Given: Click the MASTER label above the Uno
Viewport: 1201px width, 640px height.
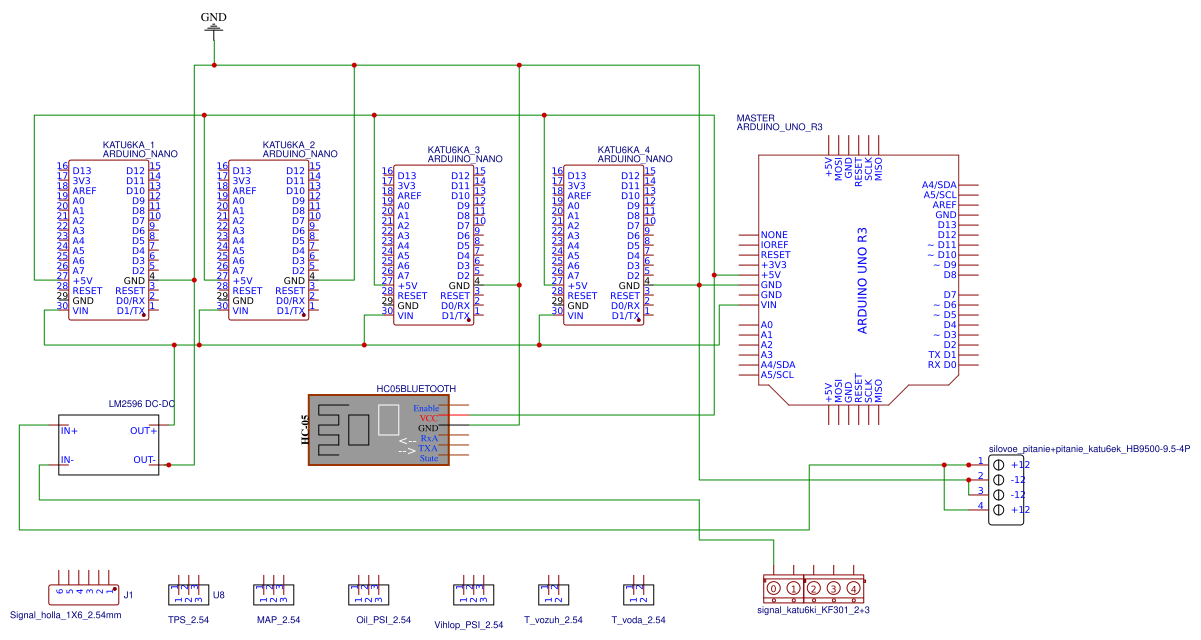Looking at the screenshot, I should pyautogui.click(x=755, y=119).
